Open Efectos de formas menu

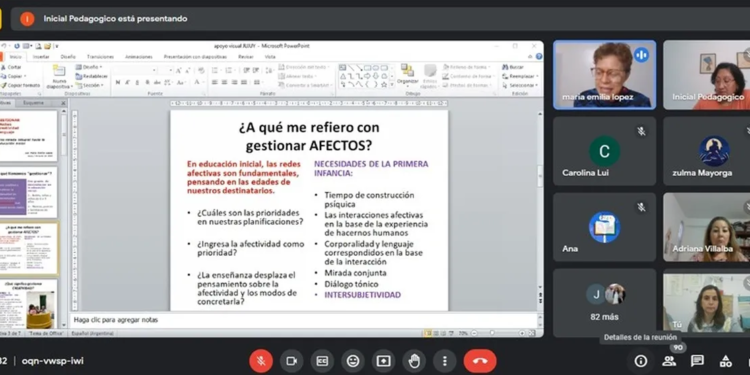[x=467, y=86]
